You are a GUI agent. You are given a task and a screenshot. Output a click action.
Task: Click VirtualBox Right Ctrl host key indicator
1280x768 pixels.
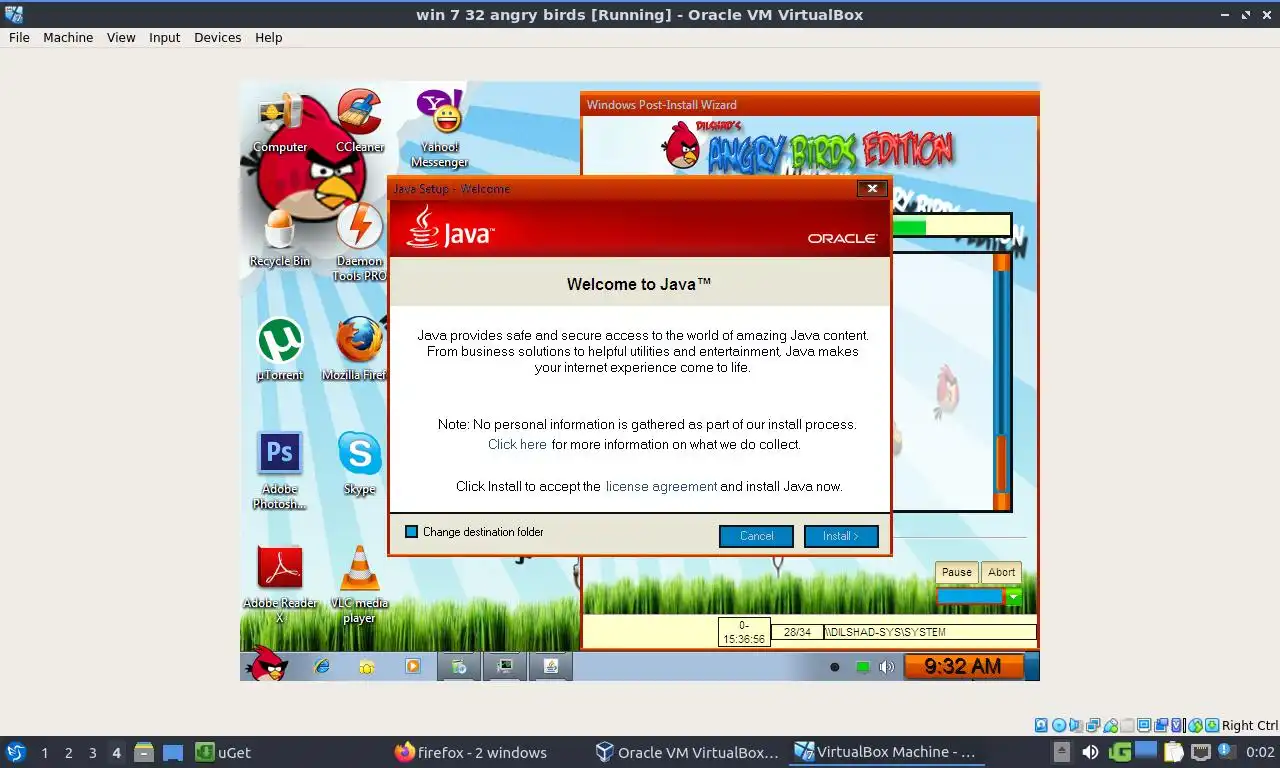pyautogui.click(x=1249, y=725)
